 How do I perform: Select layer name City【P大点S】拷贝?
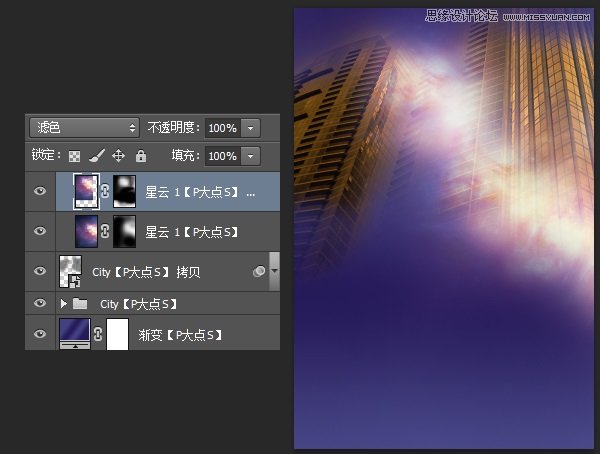point(146,272)
